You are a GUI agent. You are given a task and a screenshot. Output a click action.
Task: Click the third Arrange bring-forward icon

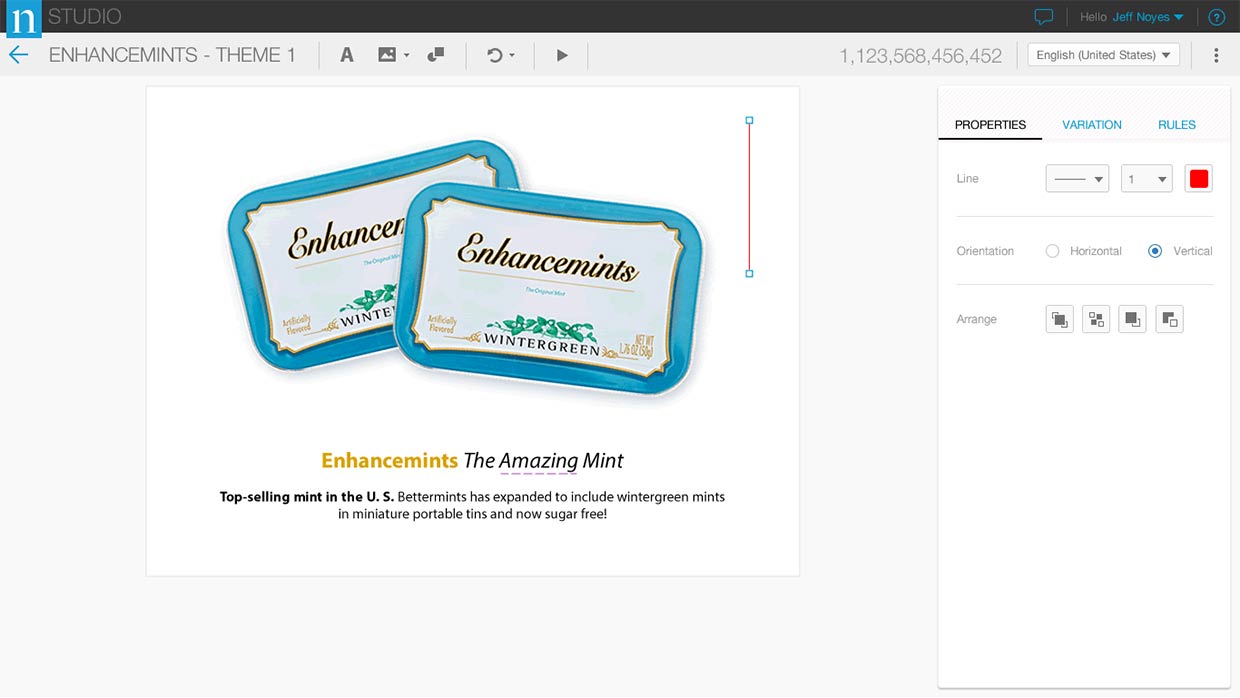[x=1132, y=320]
